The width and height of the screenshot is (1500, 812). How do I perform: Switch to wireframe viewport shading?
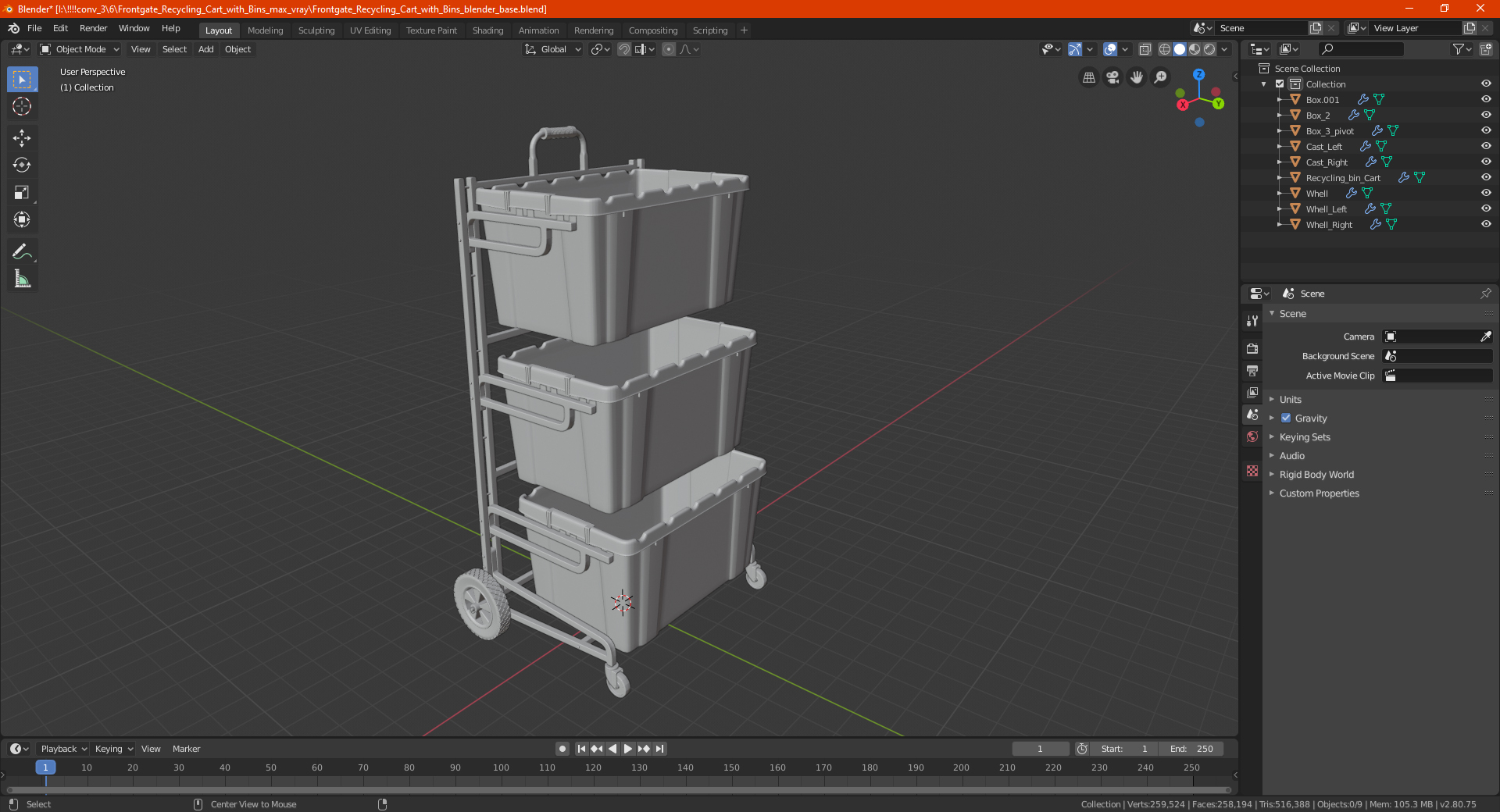pyautogui.click(x=1165, y=49)
